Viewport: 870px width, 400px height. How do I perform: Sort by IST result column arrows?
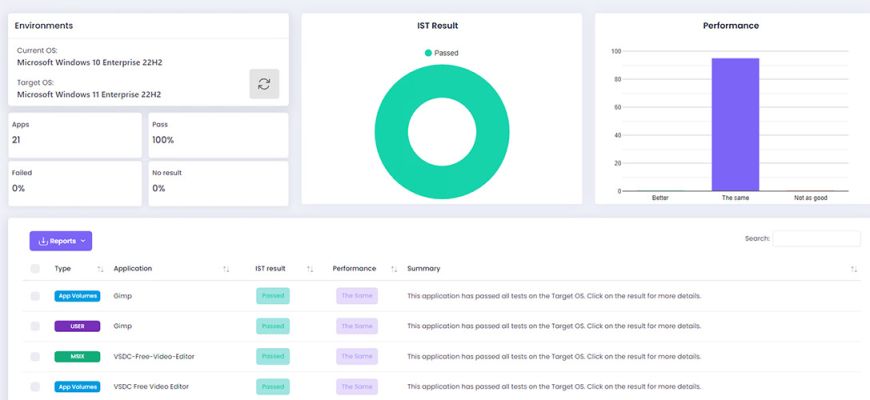click(310, 269)
